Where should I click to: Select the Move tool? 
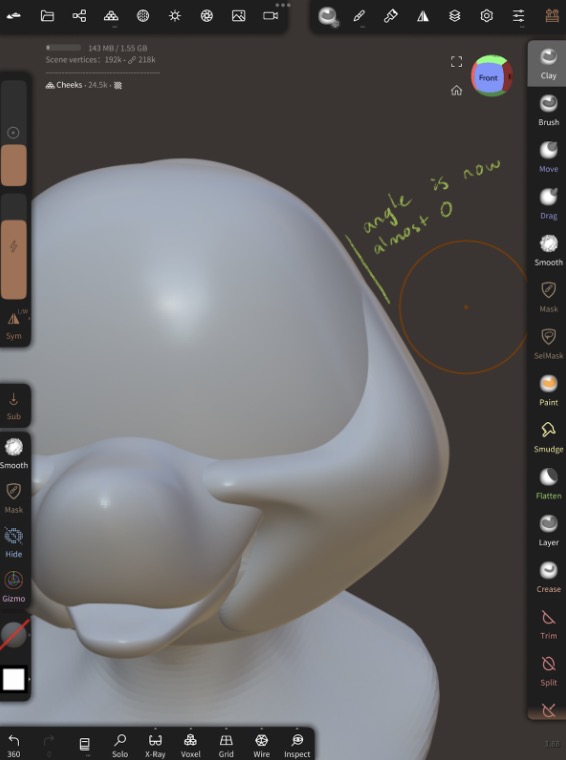548,157
